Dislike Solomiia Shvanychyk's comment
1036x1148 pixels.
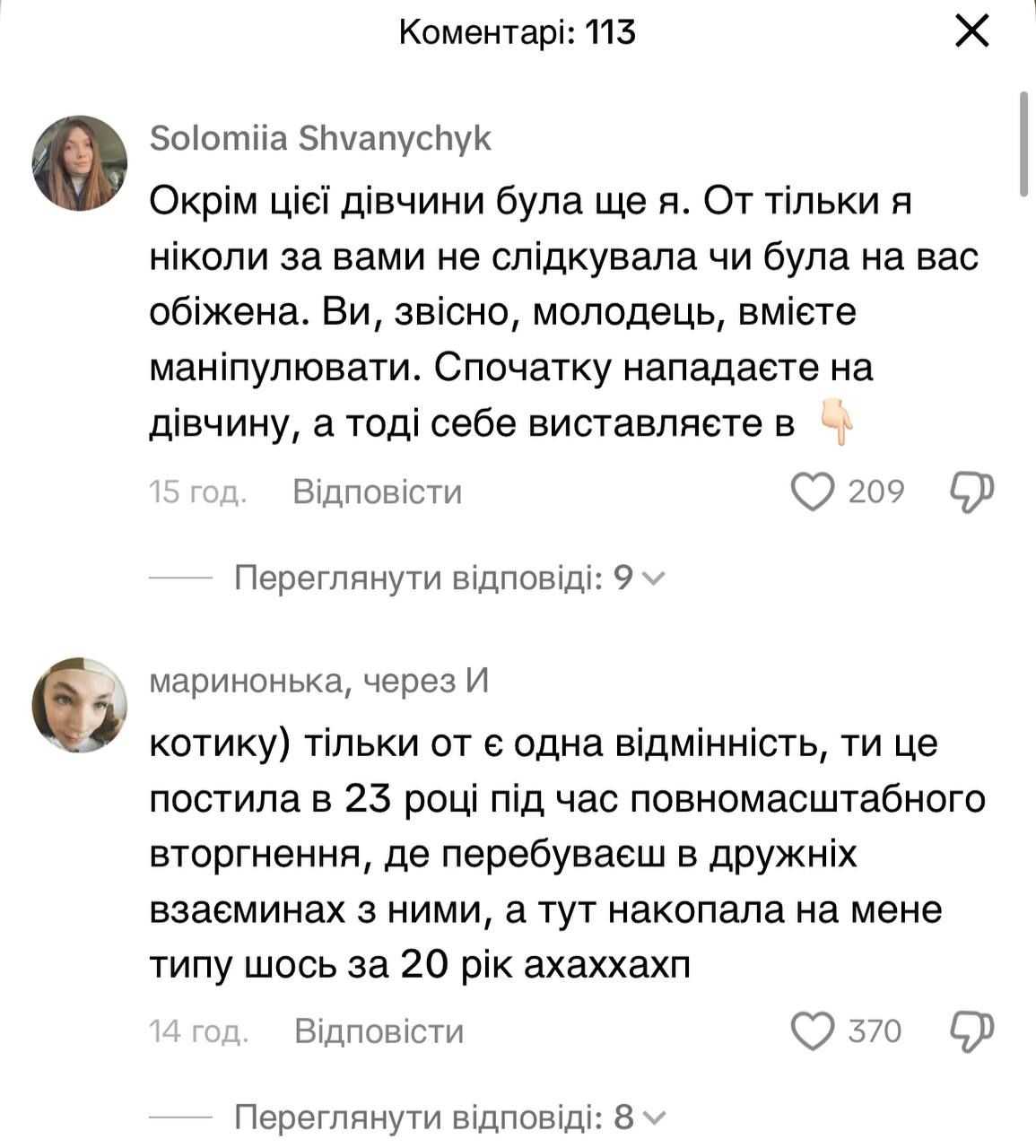coord(972,492)
